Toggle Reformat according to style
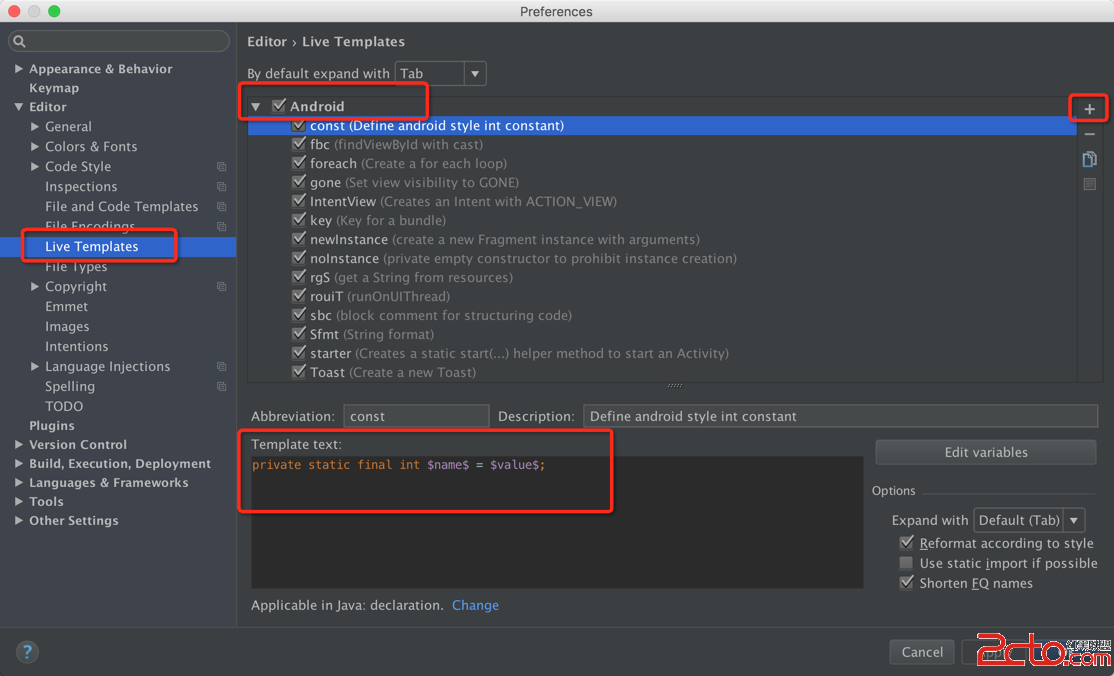The width and height of the screenshot is (1114, 676). click(x=906, y=543)
